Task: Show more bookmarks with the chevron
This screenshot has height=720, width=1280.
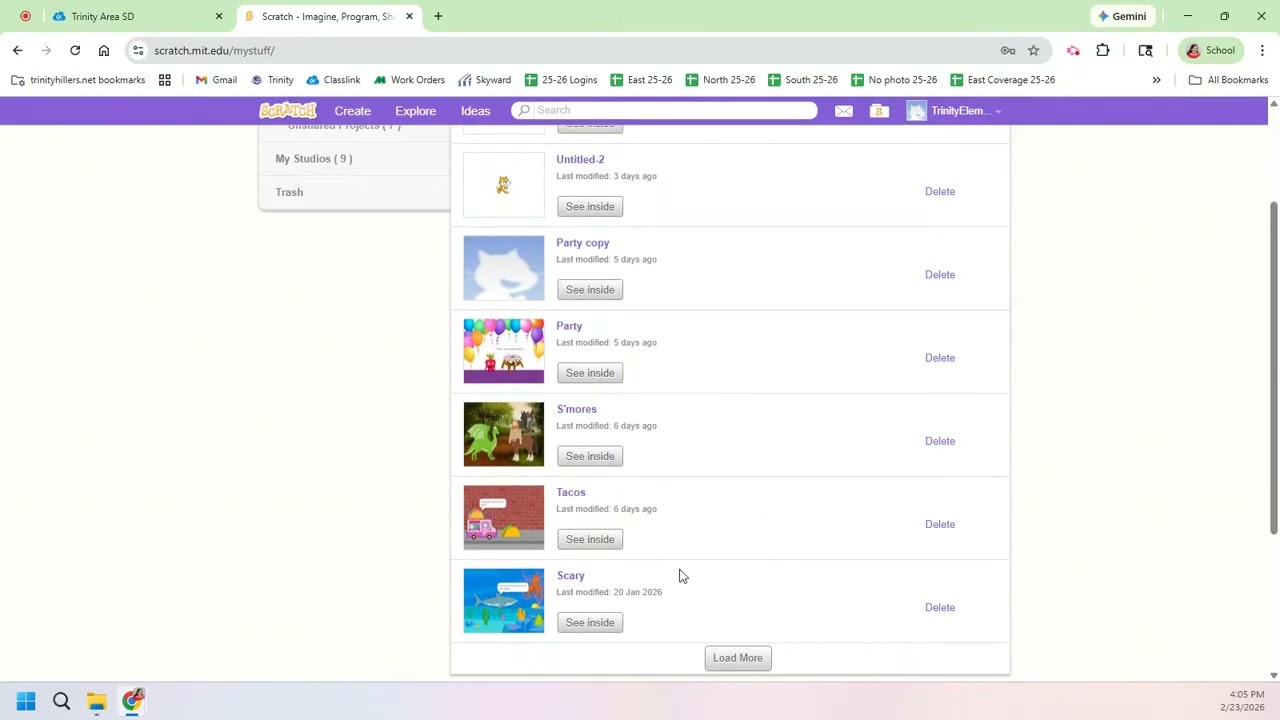Action: tap(1156, 80)
